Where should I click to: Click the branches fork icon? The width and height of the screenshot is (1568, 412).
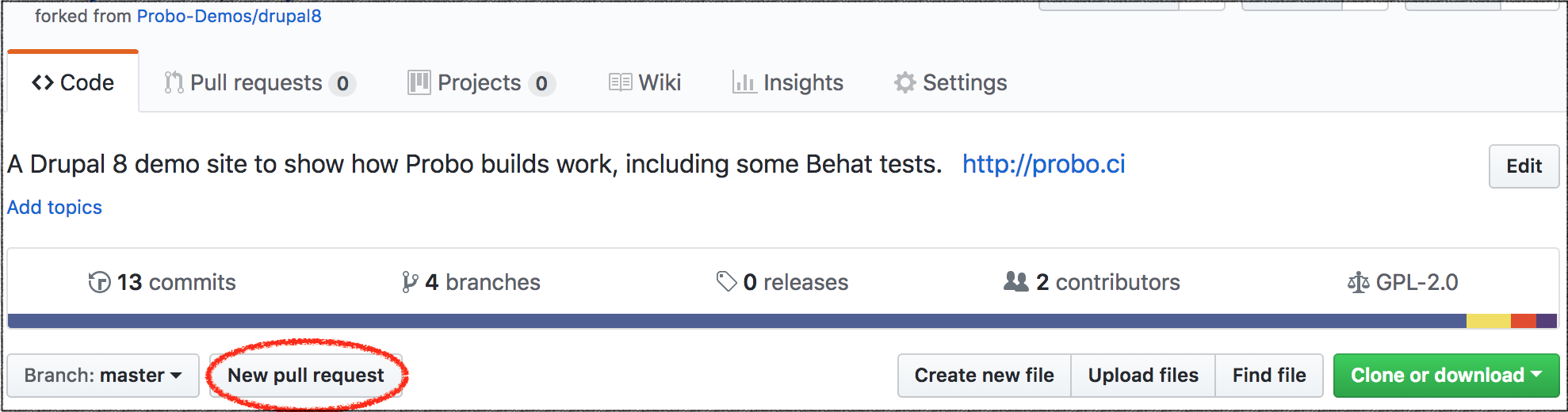pyautogui.click(x=409, y=282)
